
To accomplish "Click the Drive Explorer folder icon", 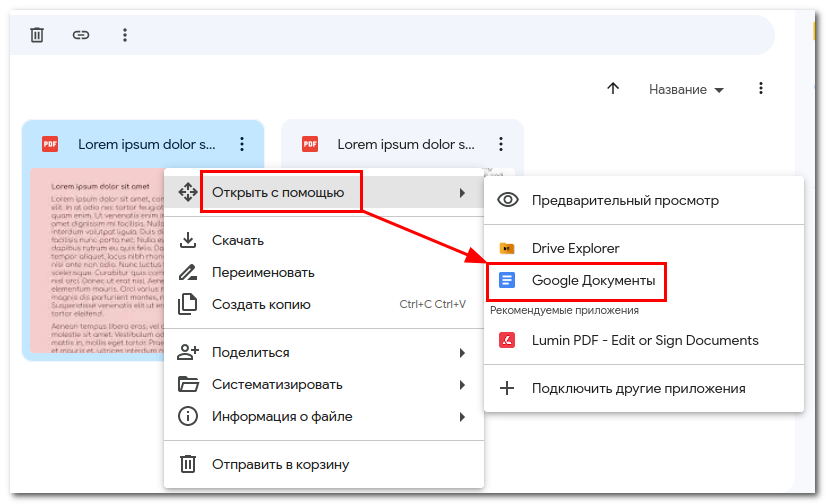I will [x=507, y=248].
